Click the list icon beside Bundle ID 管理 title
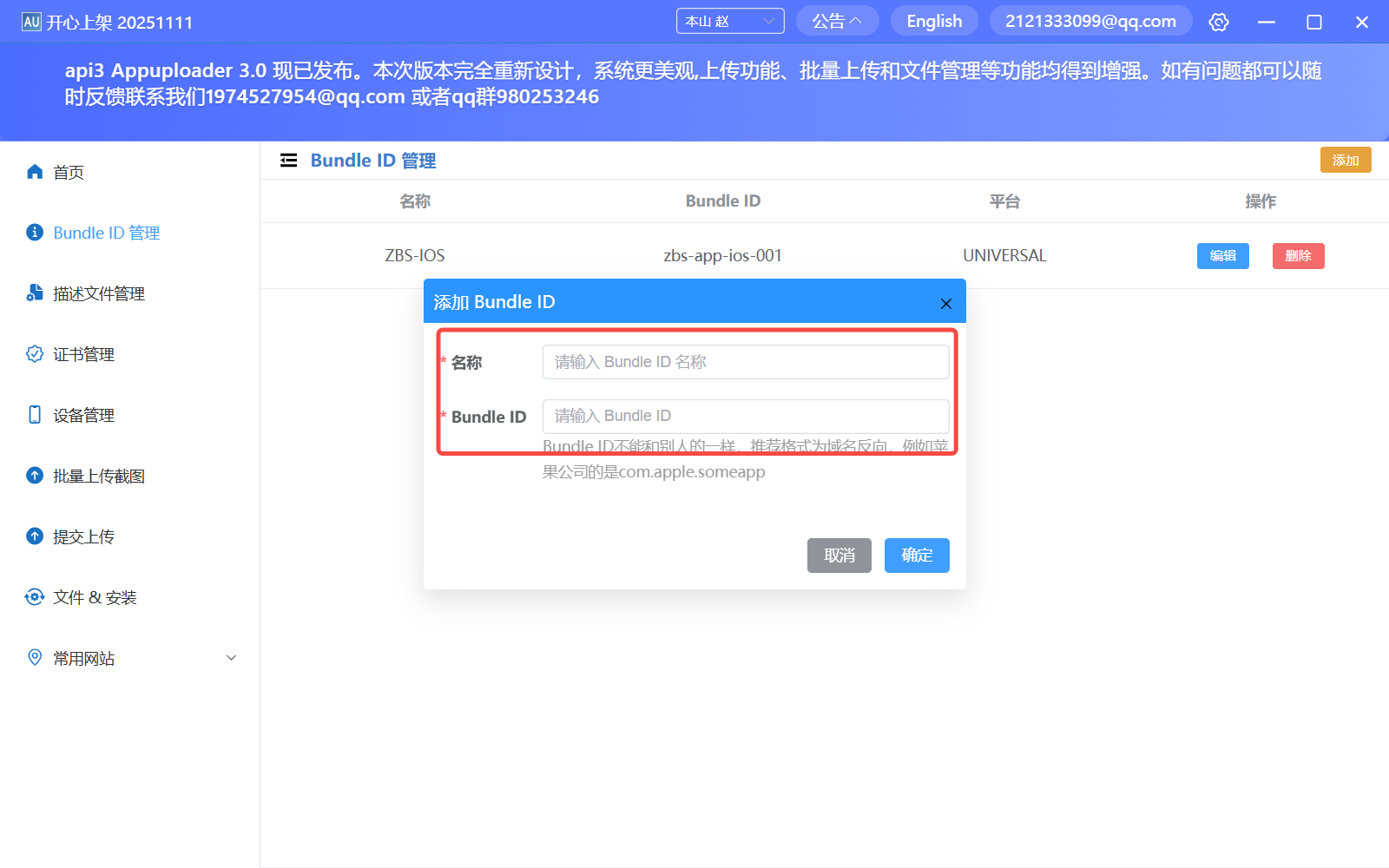 coord(288,160)
